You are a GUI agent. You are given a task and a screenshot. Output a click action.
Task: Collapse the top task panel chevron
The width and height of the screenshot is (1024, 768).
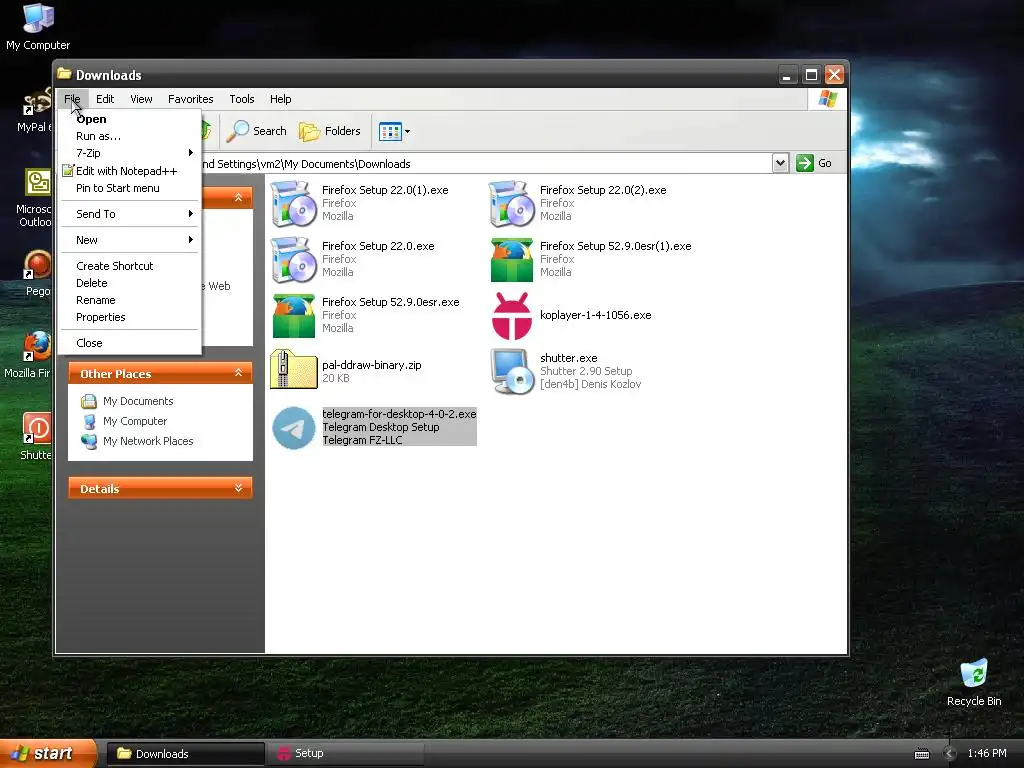238,197
